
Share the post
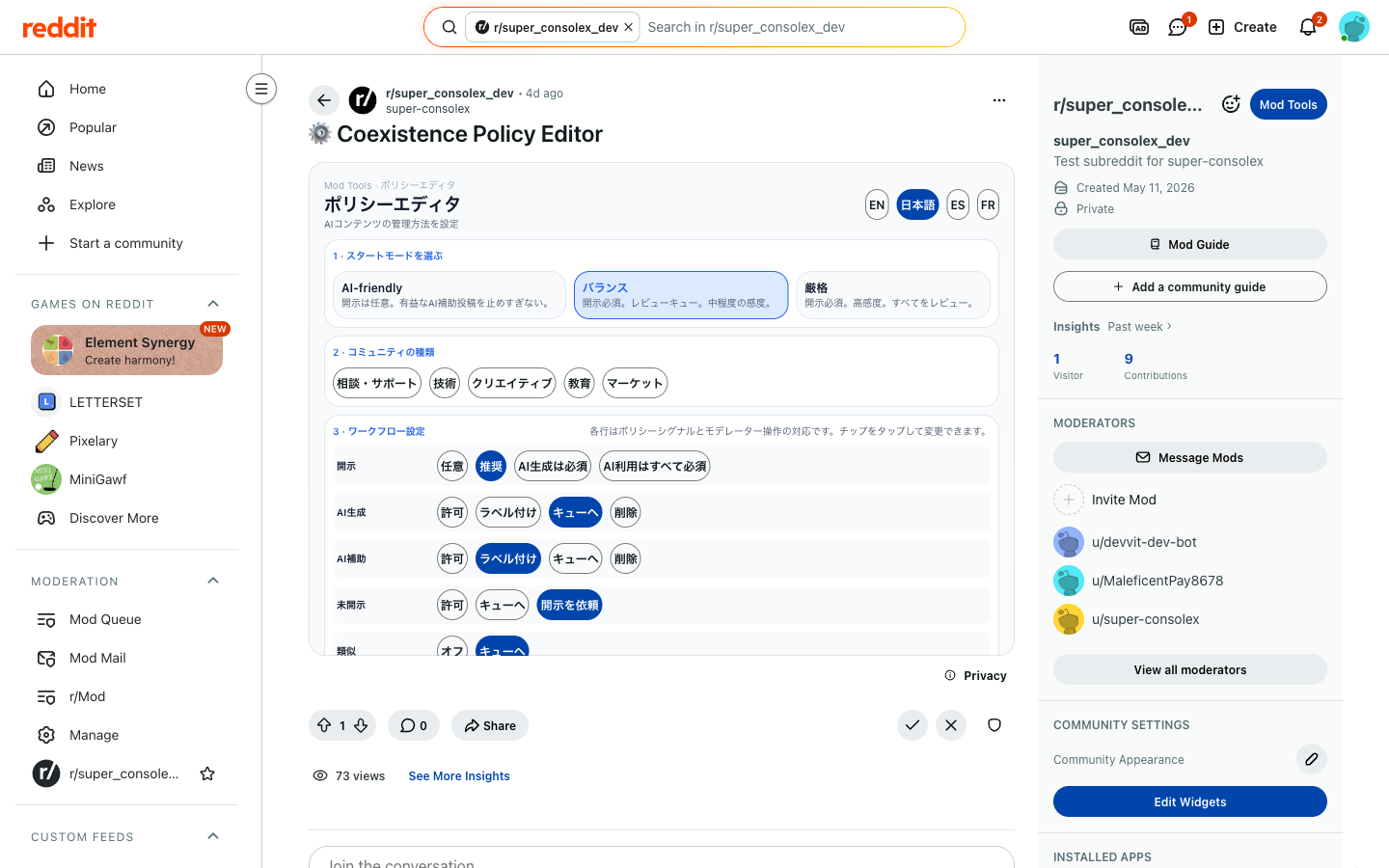[490, 725]
